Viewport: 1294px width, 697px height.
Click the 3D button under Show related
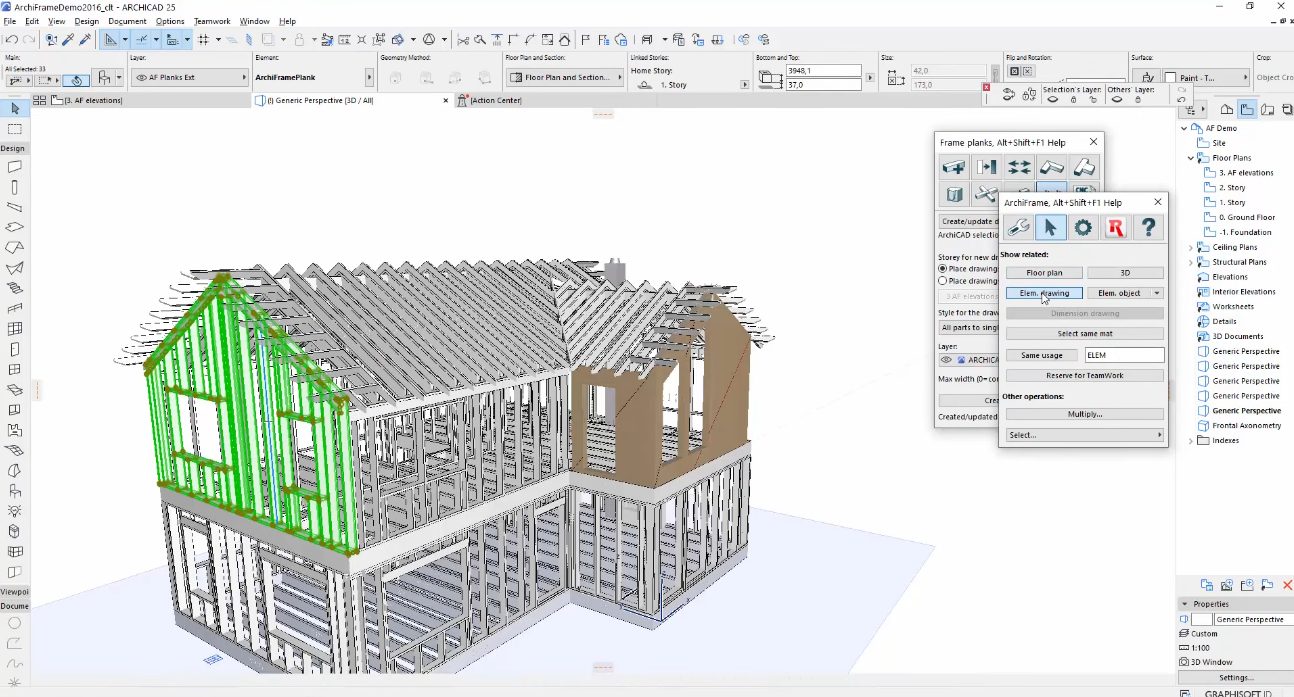click(x=1125, y=273)
